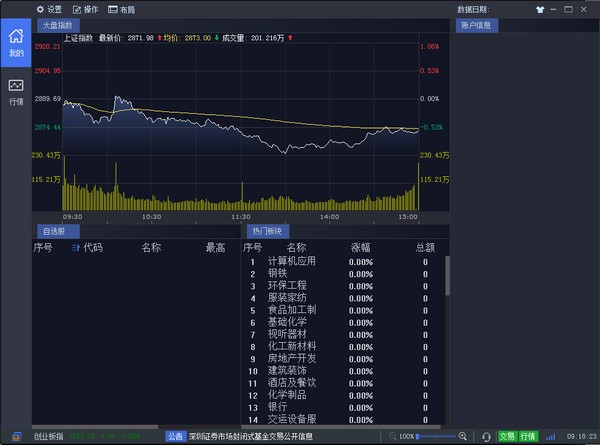Select the 大盘指数 tab
600x445 pixels.
(58, 24)
